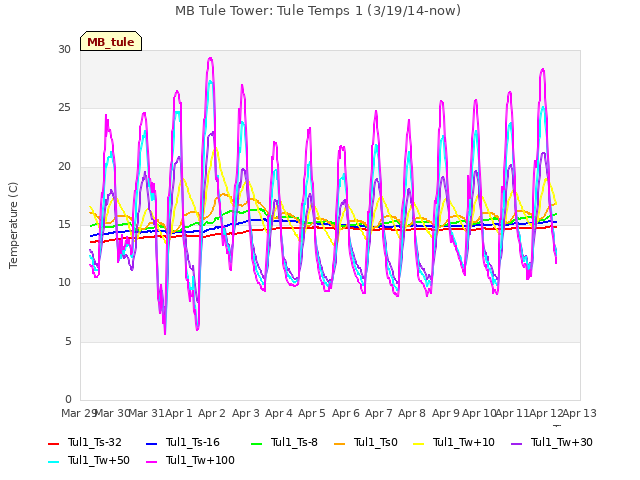Select the Tul1_Ts-32 legend label

95,442
